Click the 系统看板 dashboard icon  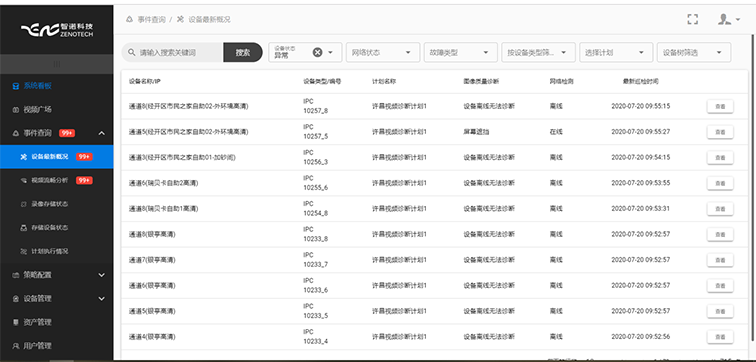click(x=16, y=86)
